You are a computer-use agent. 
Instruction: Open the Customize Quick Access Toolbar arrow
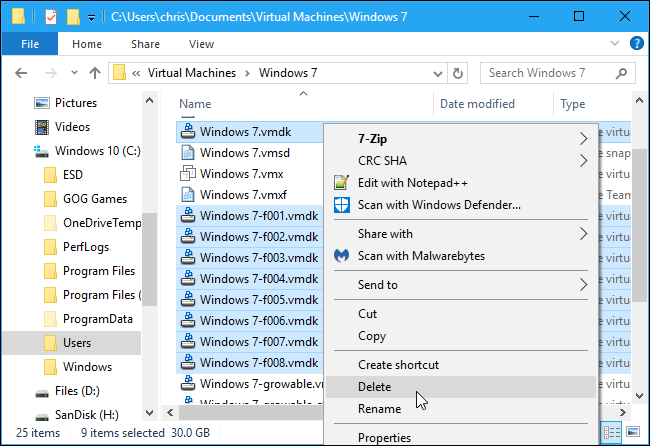coord(91,18)
